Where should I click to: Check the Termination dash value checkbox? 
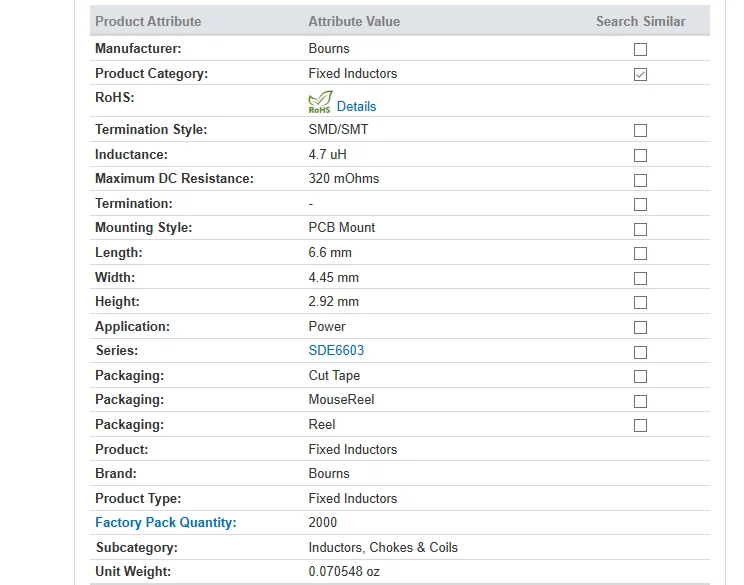click(640, 204)
